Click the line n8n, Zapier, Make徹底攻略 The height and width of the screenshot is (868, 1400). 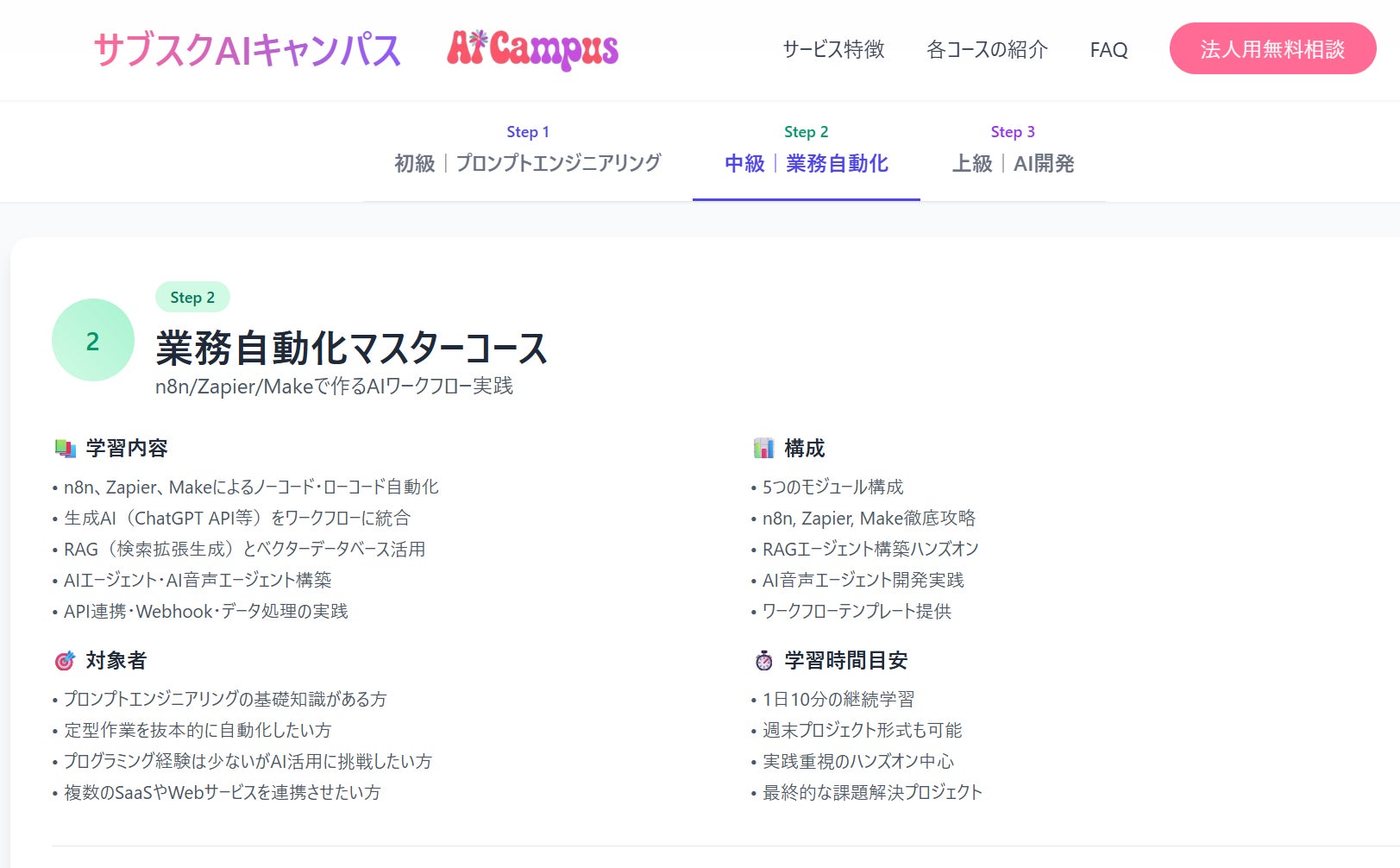[869, 519]
